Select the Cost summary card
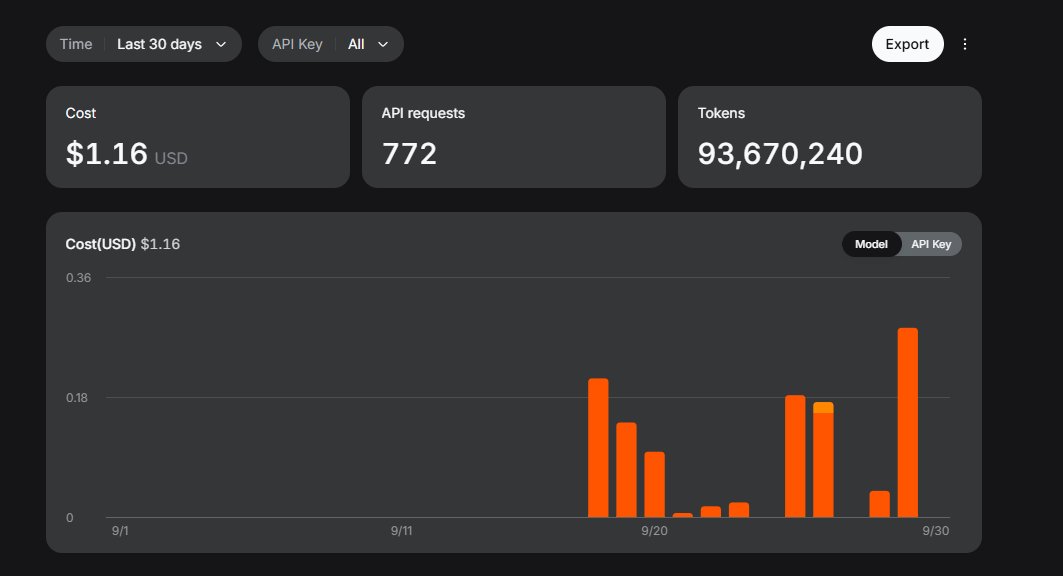 tap(198, 137)
